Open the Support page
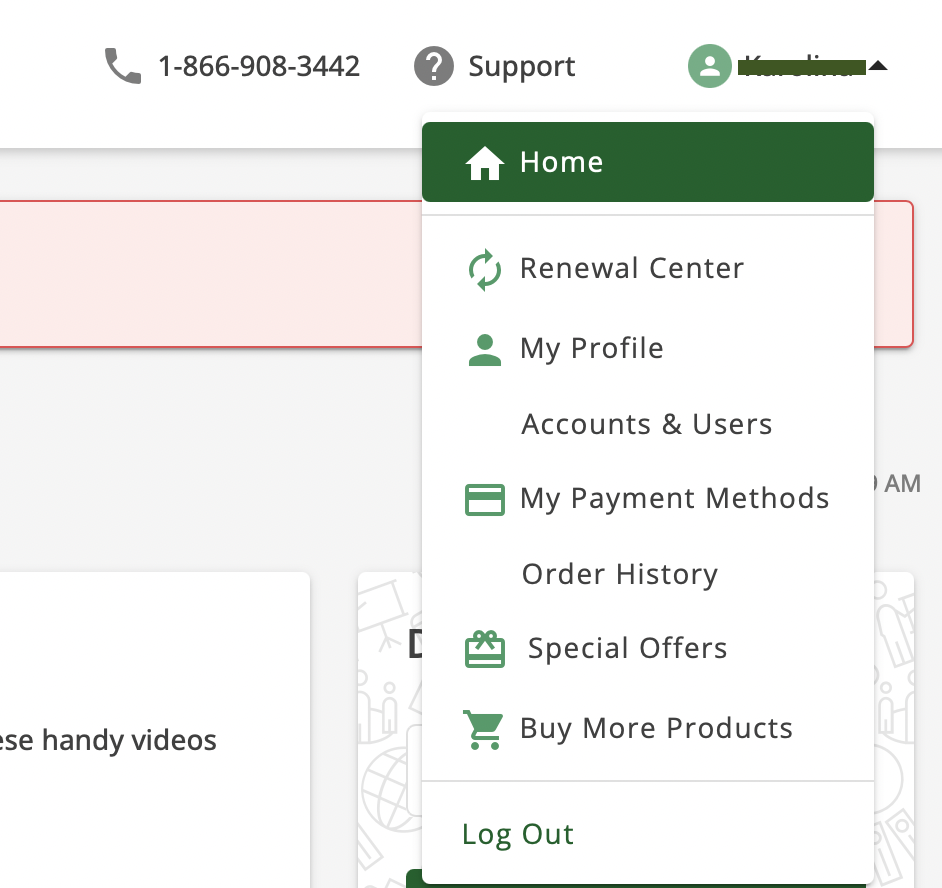Viewport: 942px width, 888px height. [x=521, y=66]
